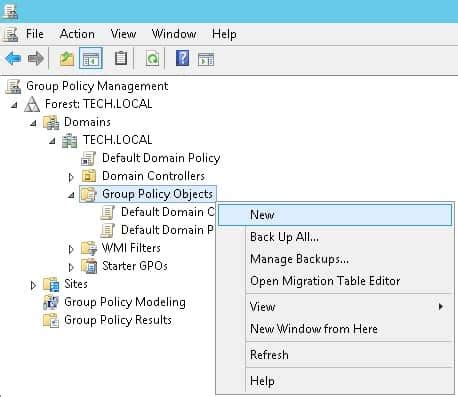Image resolution: width=458 pixels, height=397 pixels.
Task: Select the Domains label
Action: pyautogui.click(x=87, y=122)
